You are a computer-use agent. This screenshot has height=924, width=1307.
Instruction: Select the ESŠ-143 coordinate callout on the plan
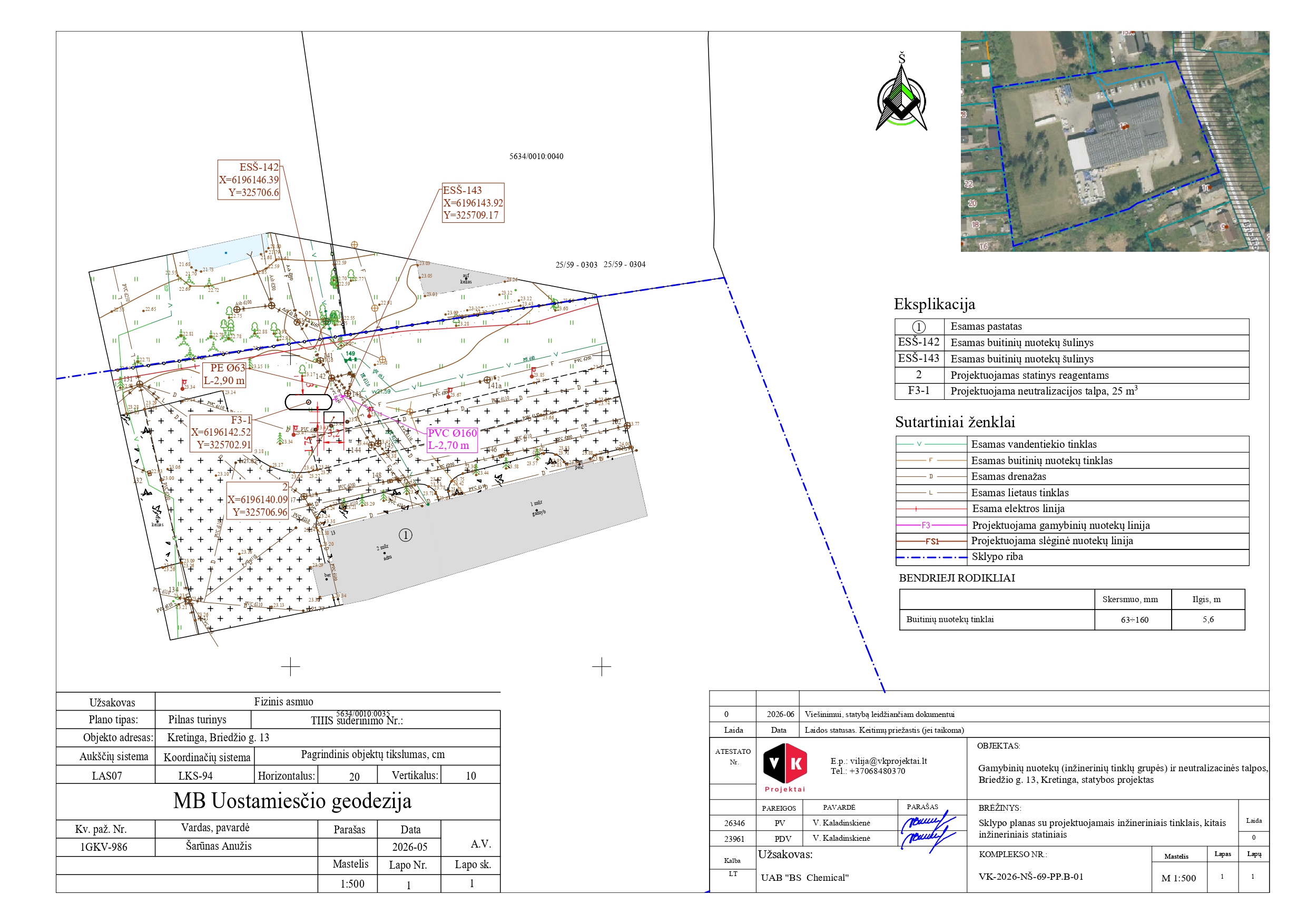click(473, 203)
